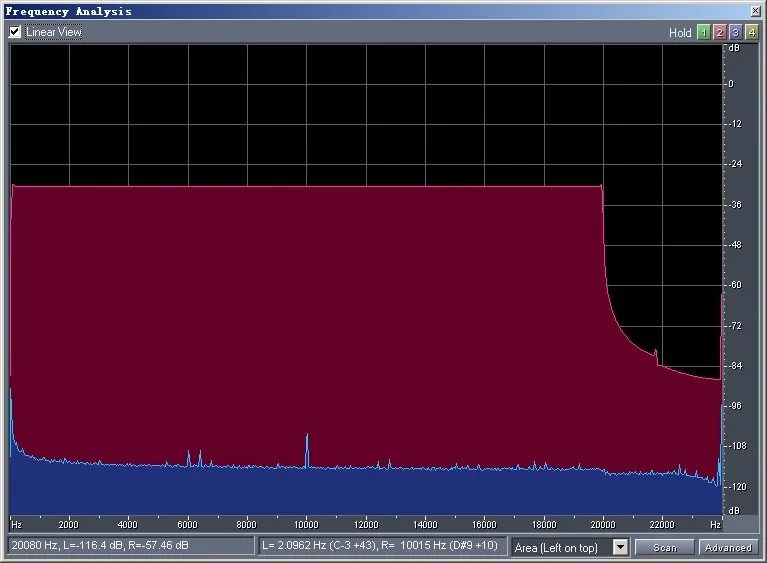Click the 6000 frequency axis label

pyautogui.click(x=187, y=524)
